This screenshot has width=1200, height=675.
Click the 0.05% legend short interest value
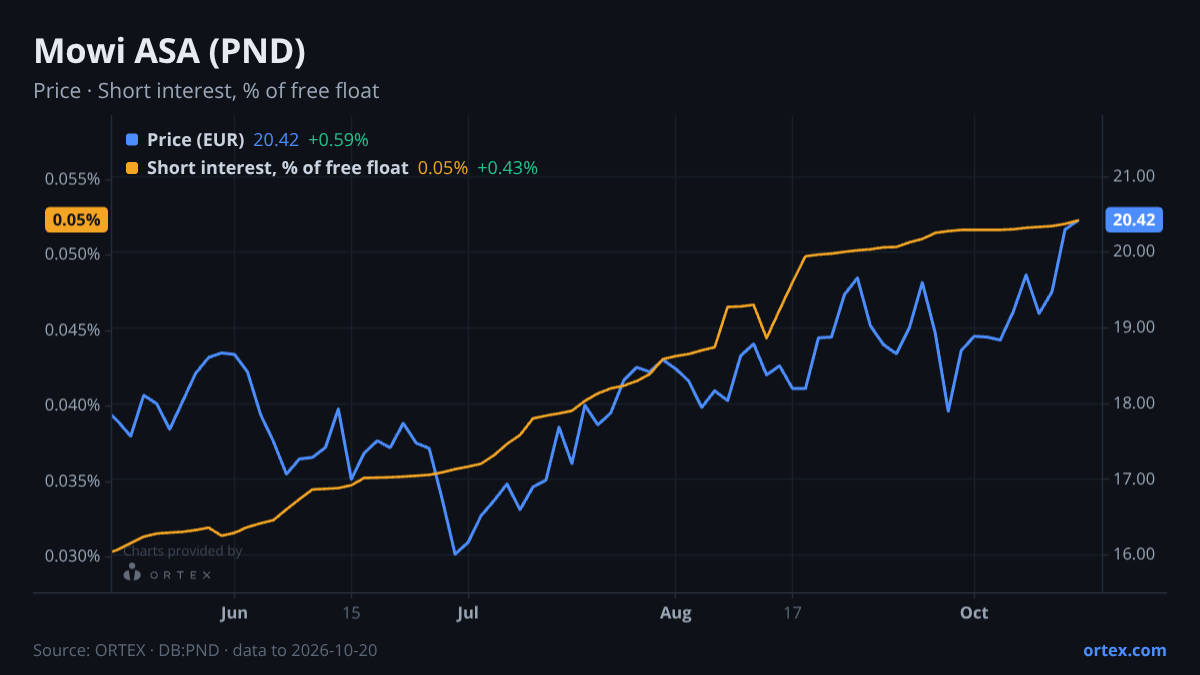443,168
